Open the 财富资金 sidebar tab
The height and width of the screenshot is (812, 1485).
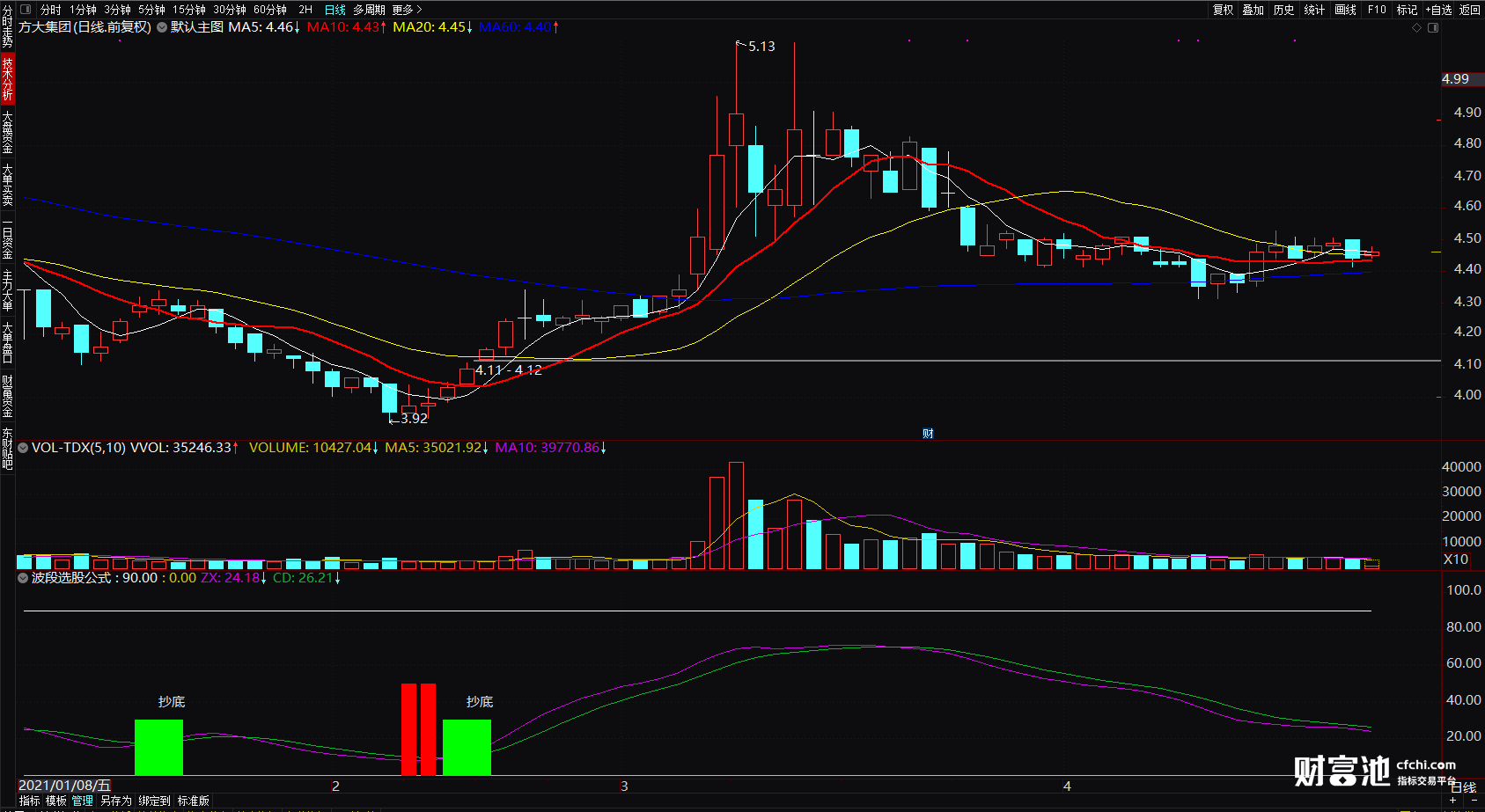(7, 396)
